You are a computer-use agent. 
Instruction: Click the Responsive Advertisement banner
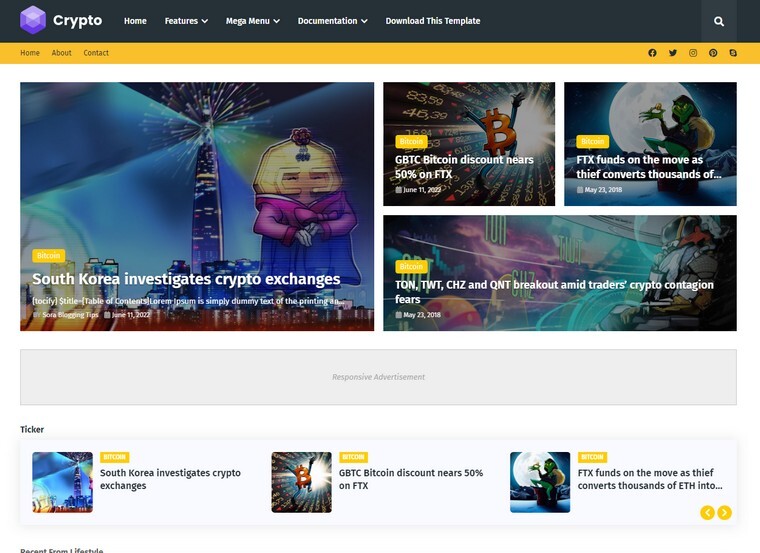click(378, 377)
